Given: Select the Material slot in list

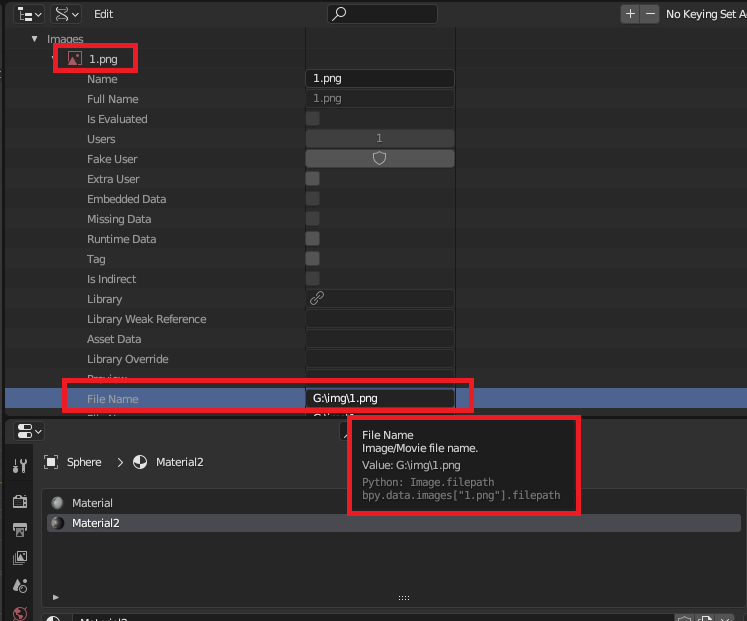Looking at the screenshot, I should coord(394,503).
